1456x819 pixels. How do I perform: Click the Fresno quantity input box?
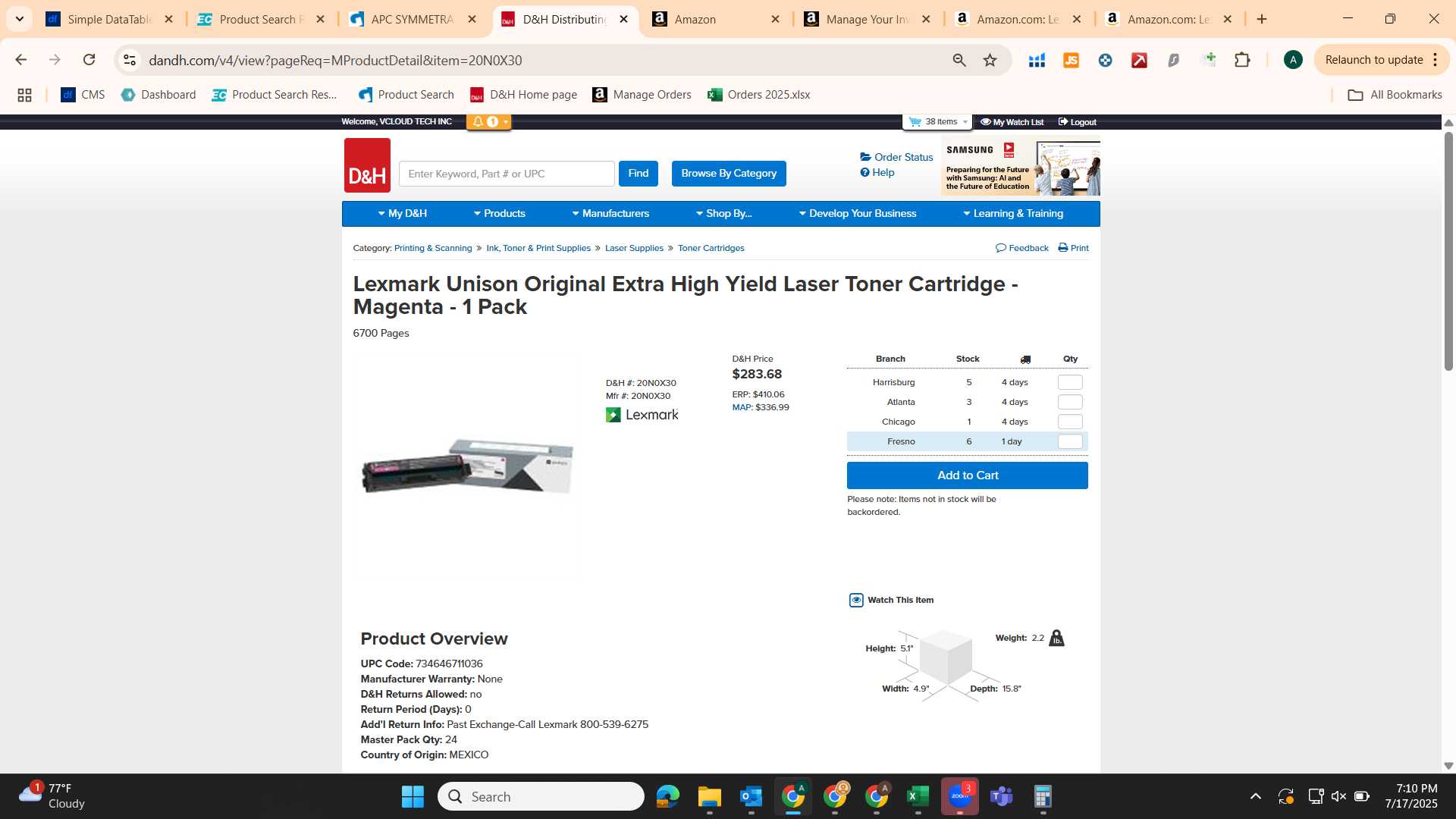pos(1069,441)
